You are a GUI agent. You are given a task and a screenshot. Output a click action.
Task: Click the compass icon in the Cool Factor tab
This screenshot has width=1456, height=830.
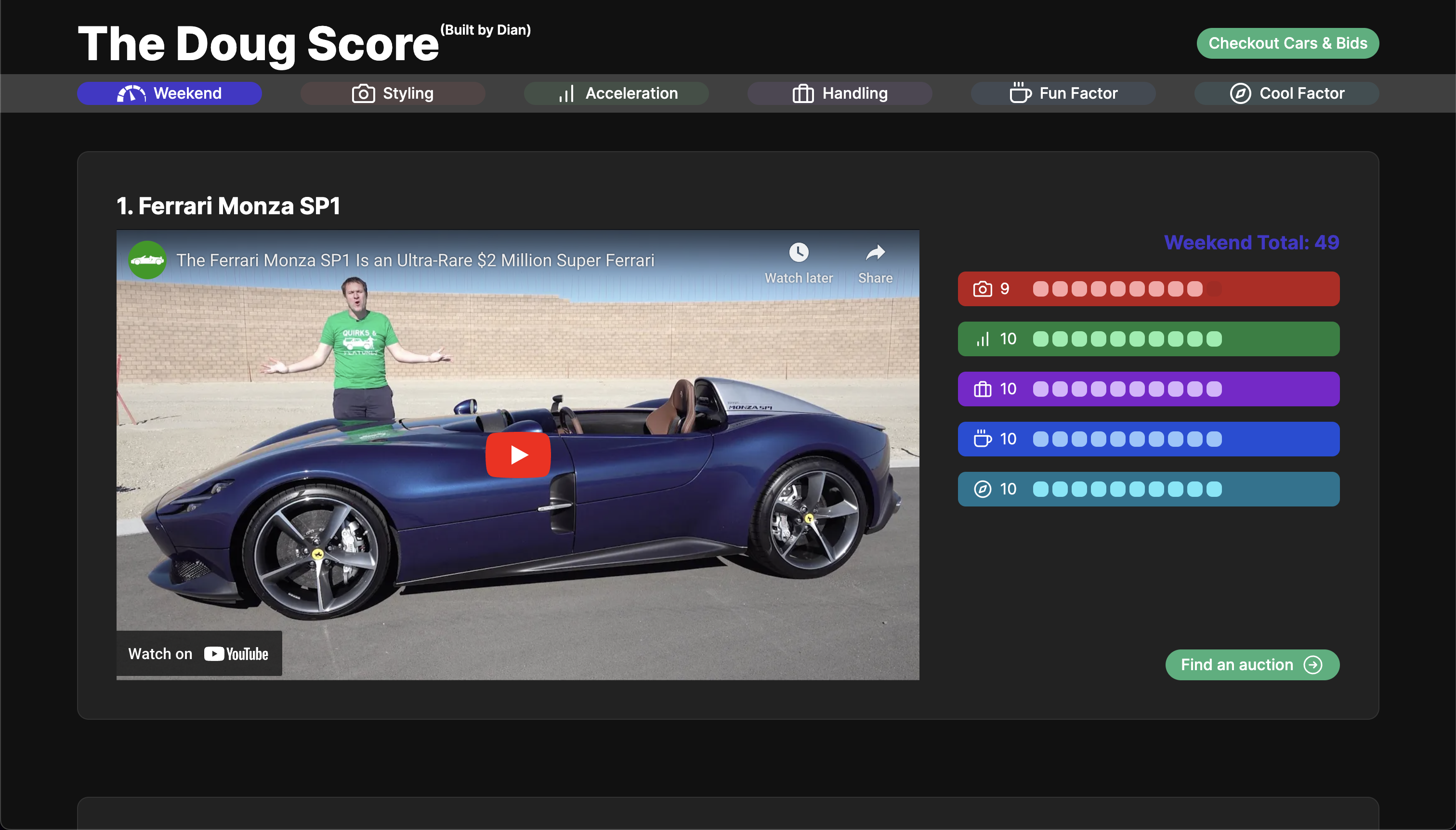(1240, 93)
